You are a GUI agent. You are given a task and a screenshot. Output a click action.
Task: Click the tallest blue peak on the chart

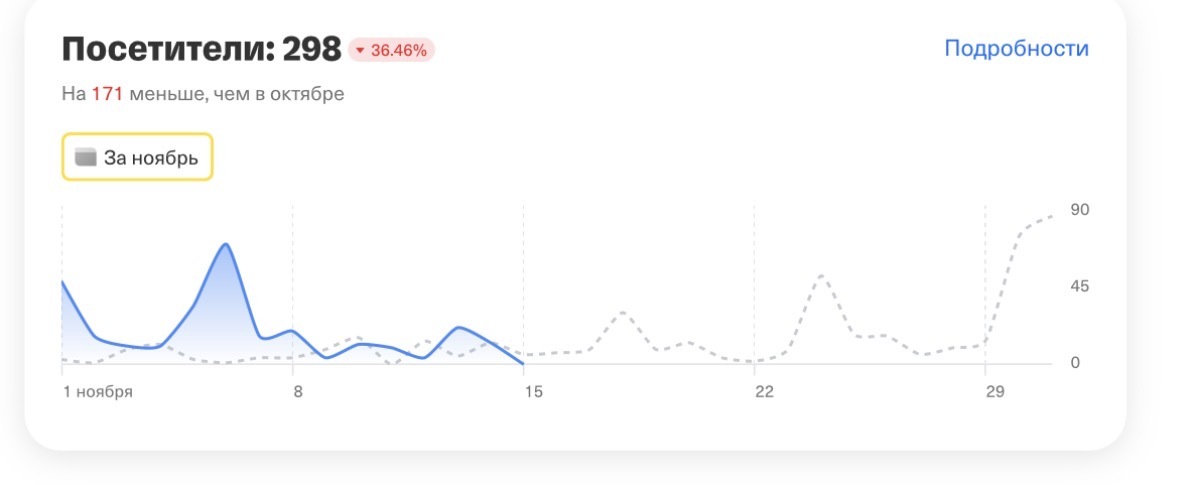227,244
